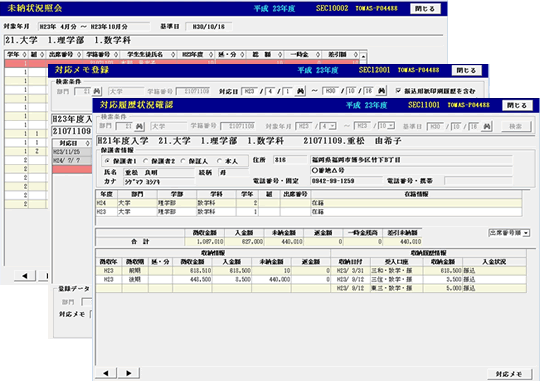
Task: Click the 基準日 binoculars icon in 対応履歴状況確認
Action: [486, 126]
